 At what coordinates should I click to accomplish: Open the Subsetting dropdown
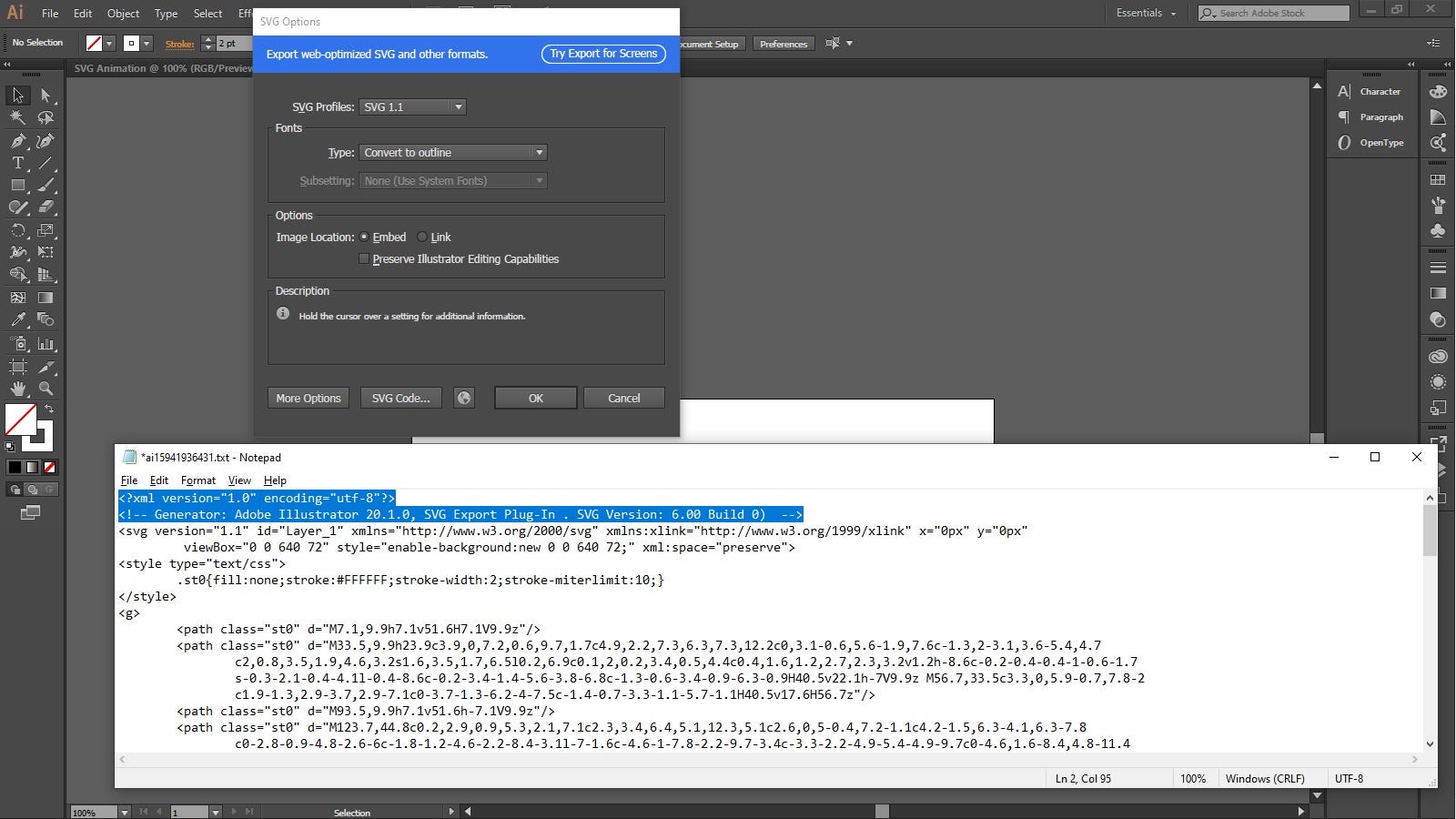point(453,181)
